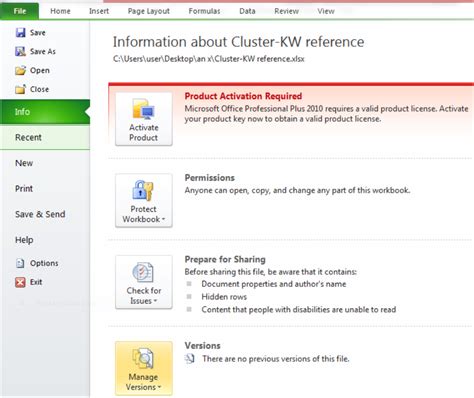Click the Save label in the sidebar
Screen dimensions: 474x398
38,32
